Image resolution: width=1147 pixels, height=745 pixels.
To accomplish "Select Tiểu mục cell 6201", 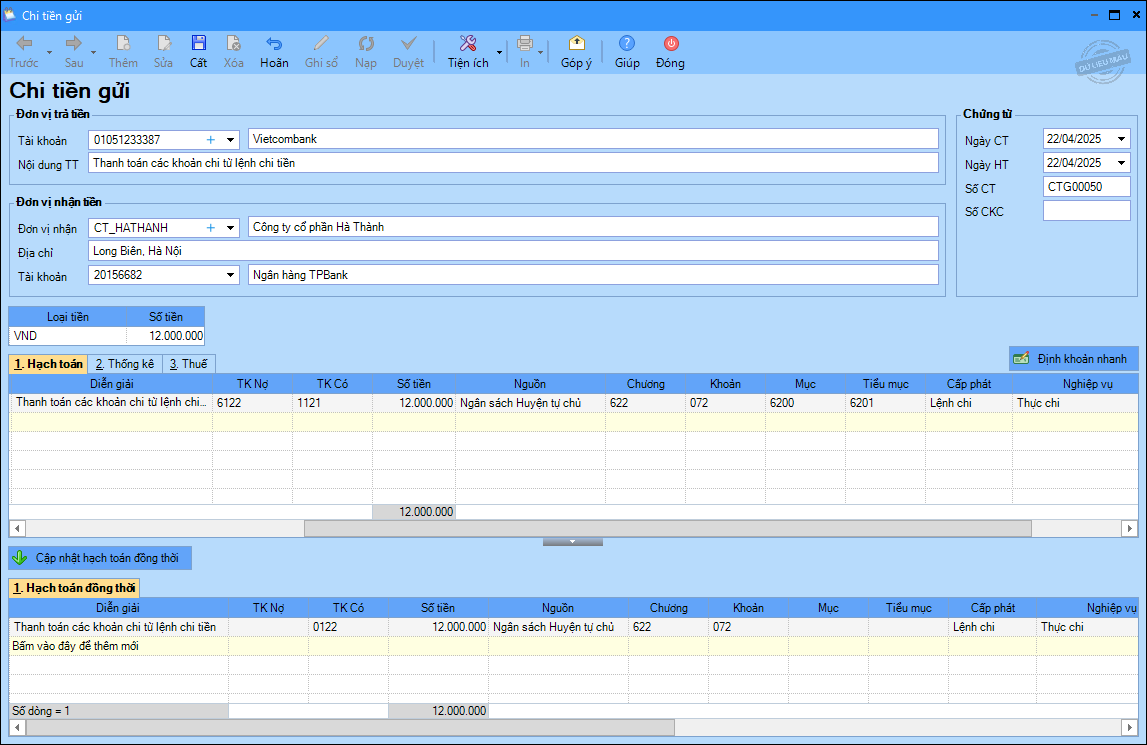I will 886,403.
